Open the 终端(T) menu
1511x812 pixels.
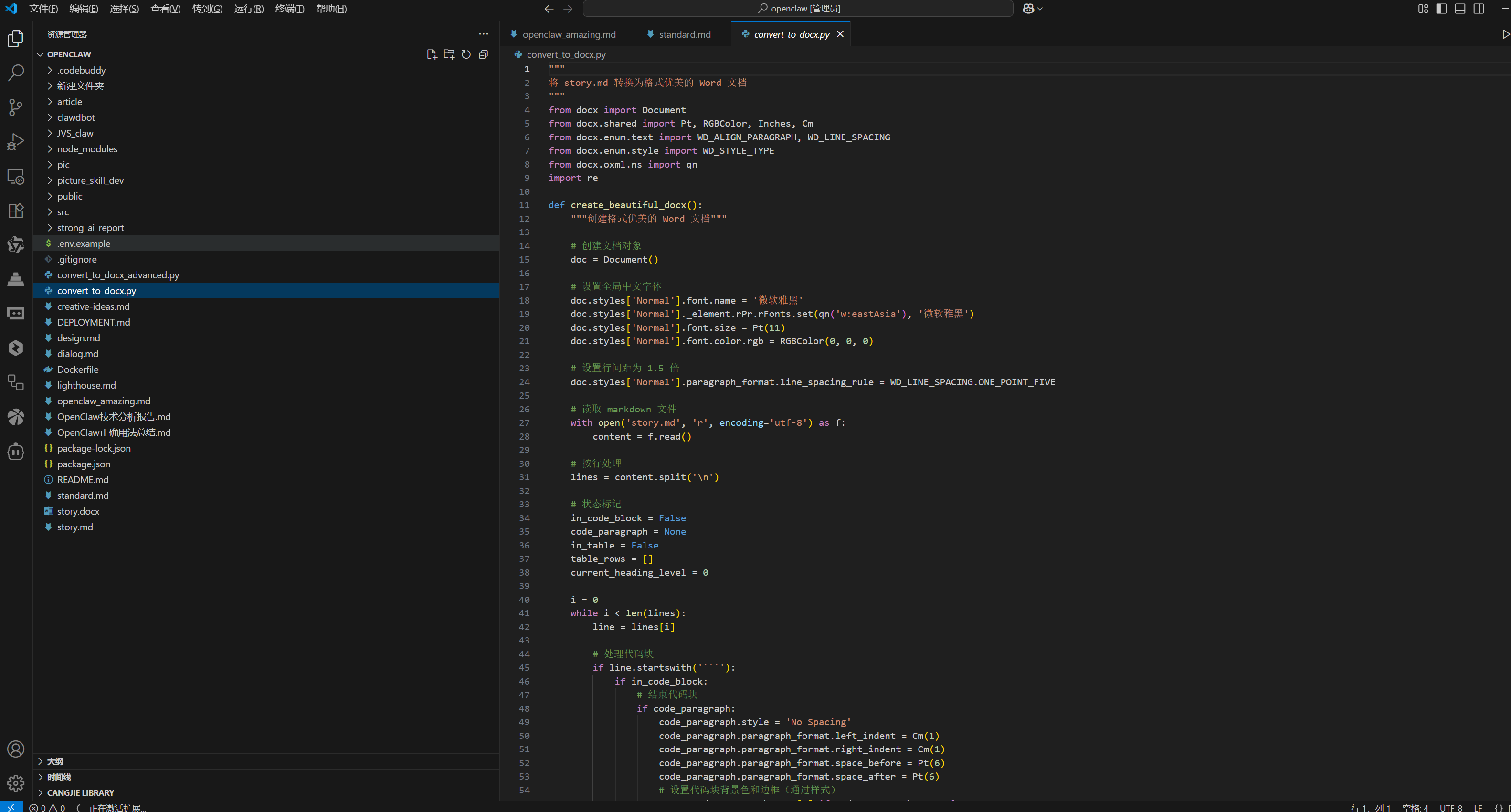[x=290, y=9]
